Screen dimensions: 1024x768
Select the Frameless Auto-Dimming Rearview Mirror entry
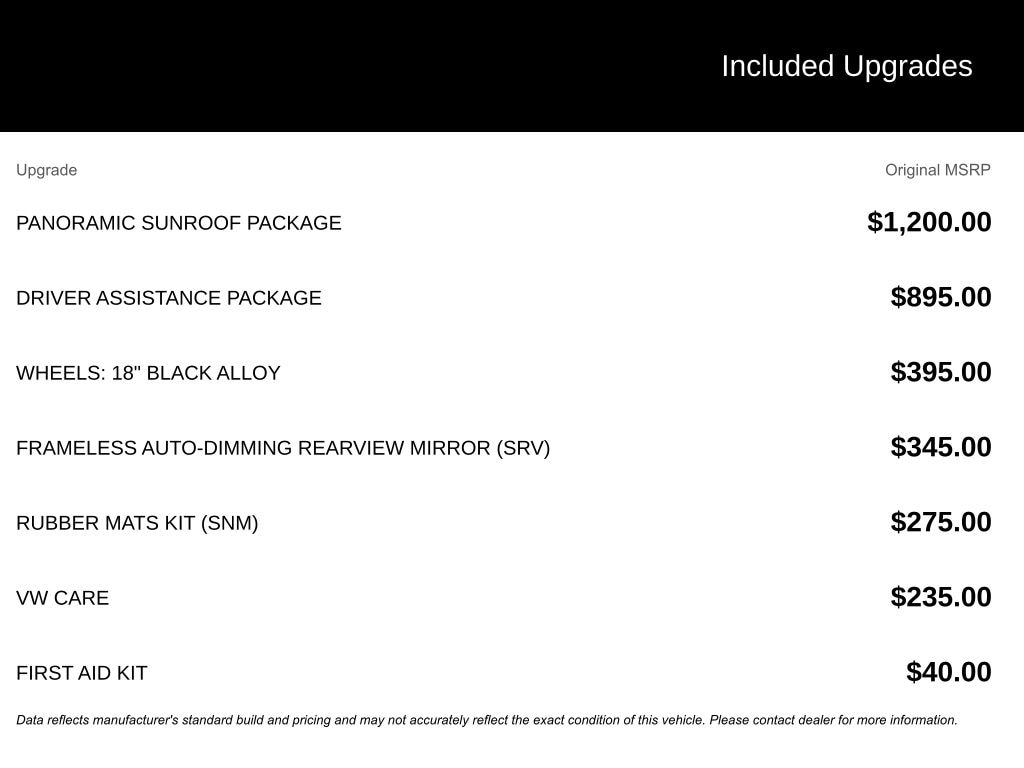[283, 448]
